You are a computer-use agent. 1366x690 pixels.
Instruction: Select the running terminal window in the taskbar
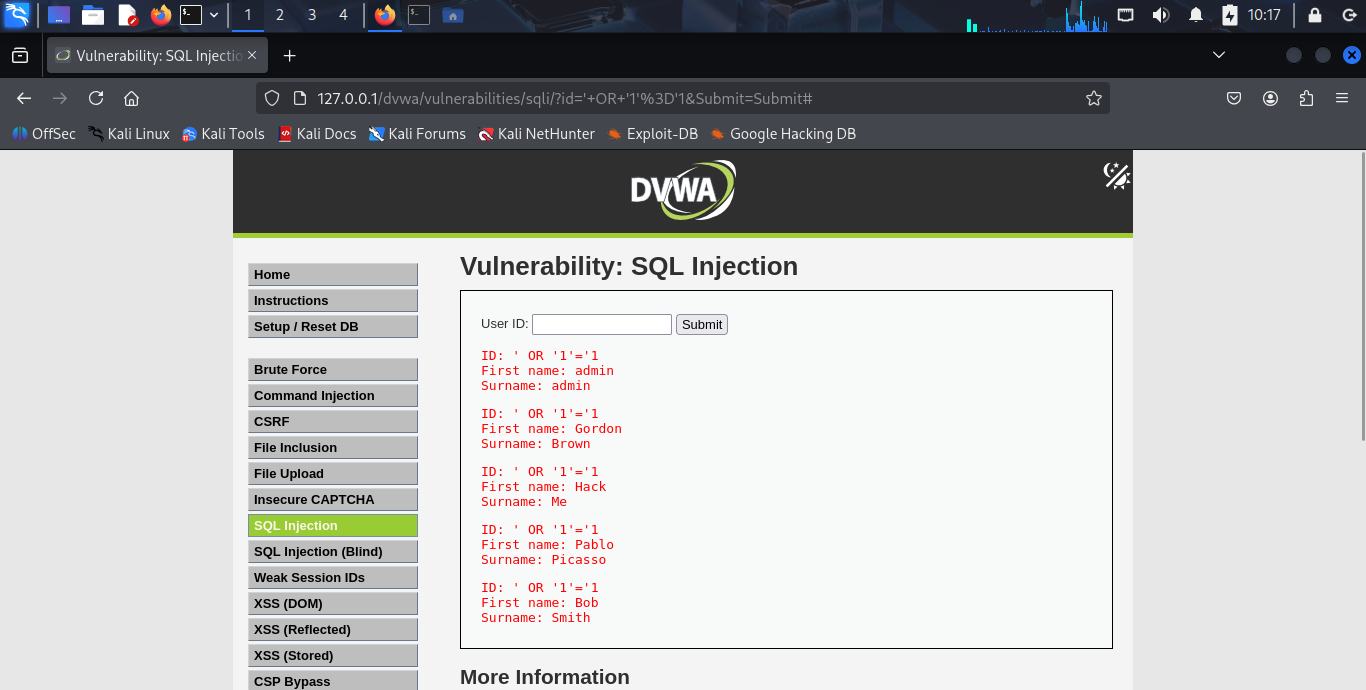(419, 15)
